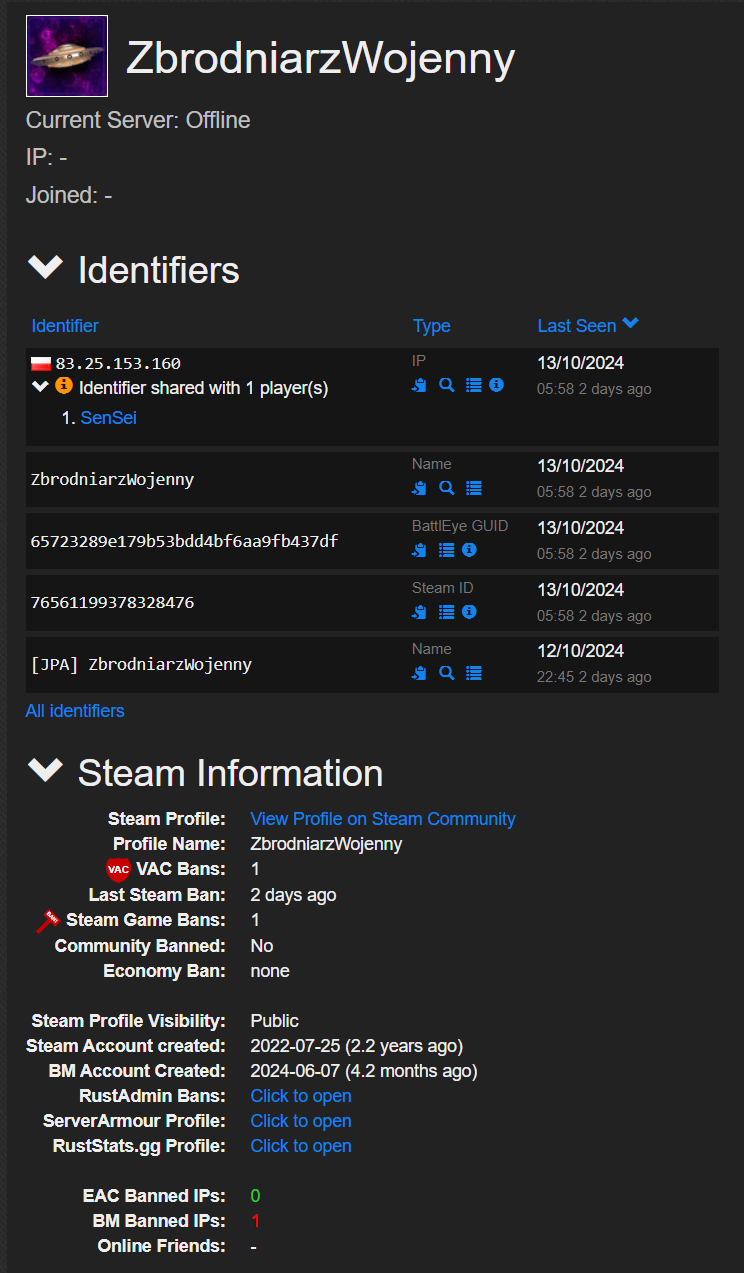This screenshot has height=1273, width=744.
Task: Click the info icon for the BattlEye GUID
Action: 469,550
